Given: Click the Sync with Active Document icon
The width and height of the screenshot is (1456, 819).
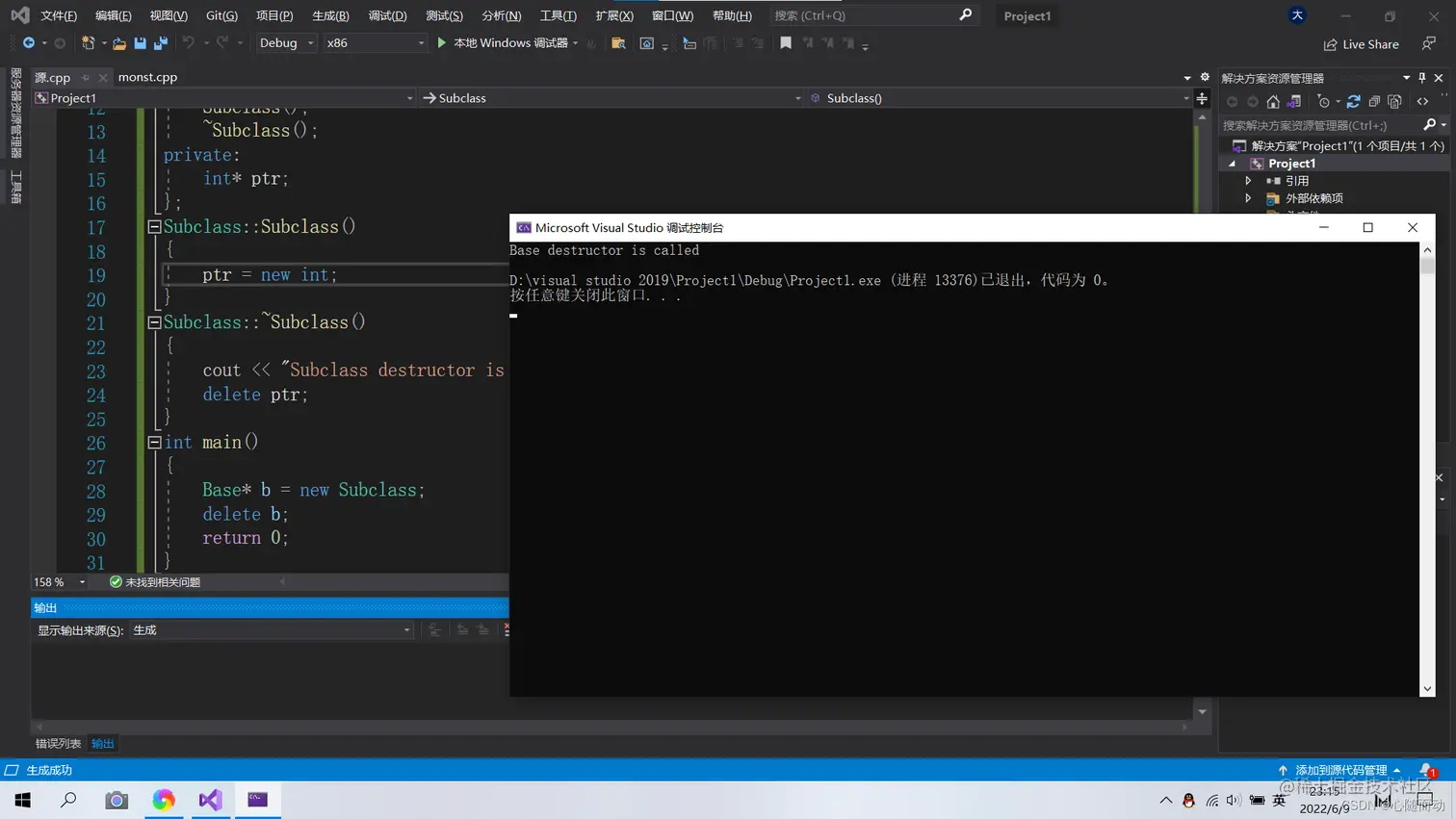Looking at the screenshot, I should 1353,102.
